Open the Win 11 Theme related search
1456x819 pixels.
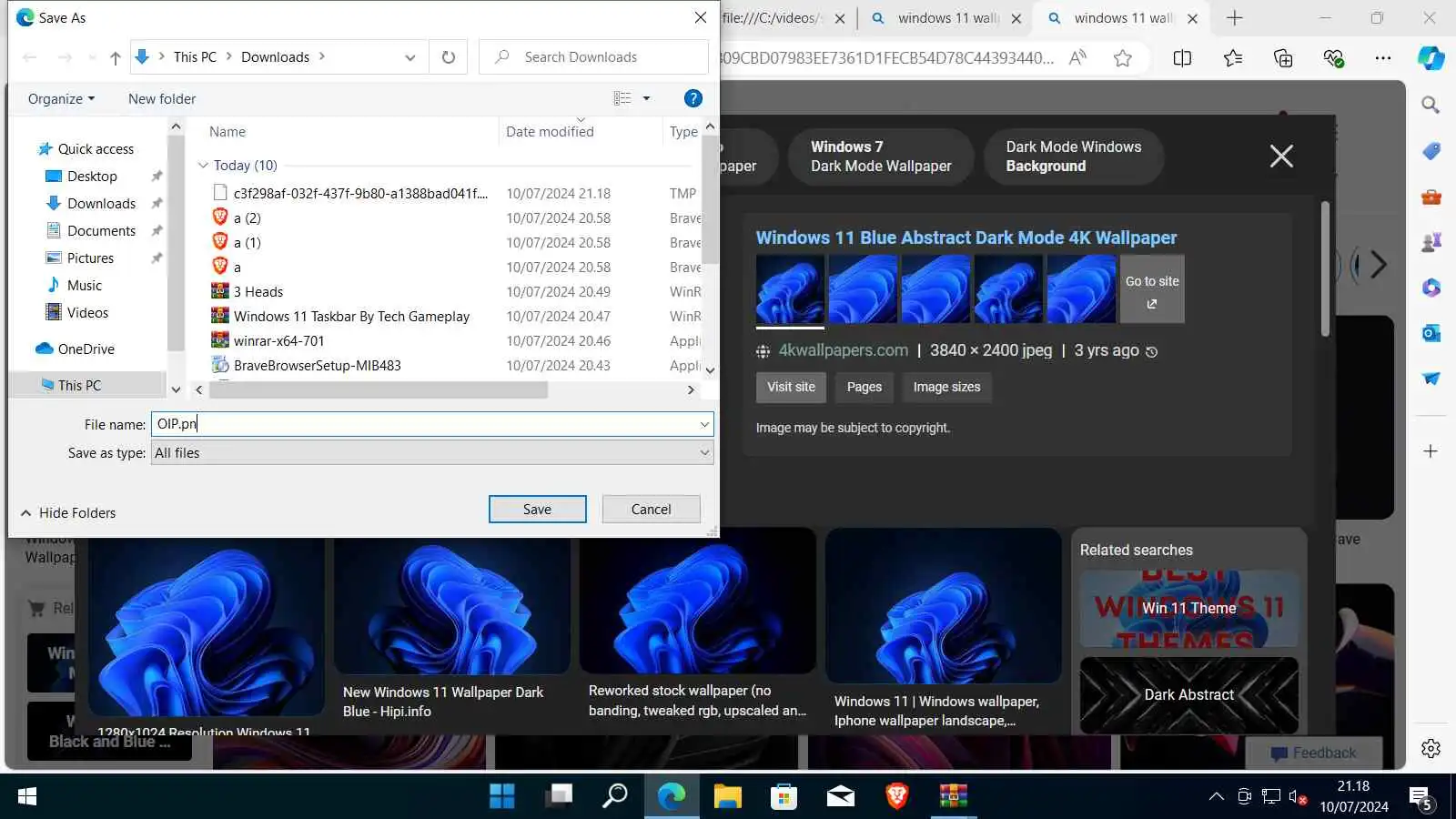click(1188, 609)
